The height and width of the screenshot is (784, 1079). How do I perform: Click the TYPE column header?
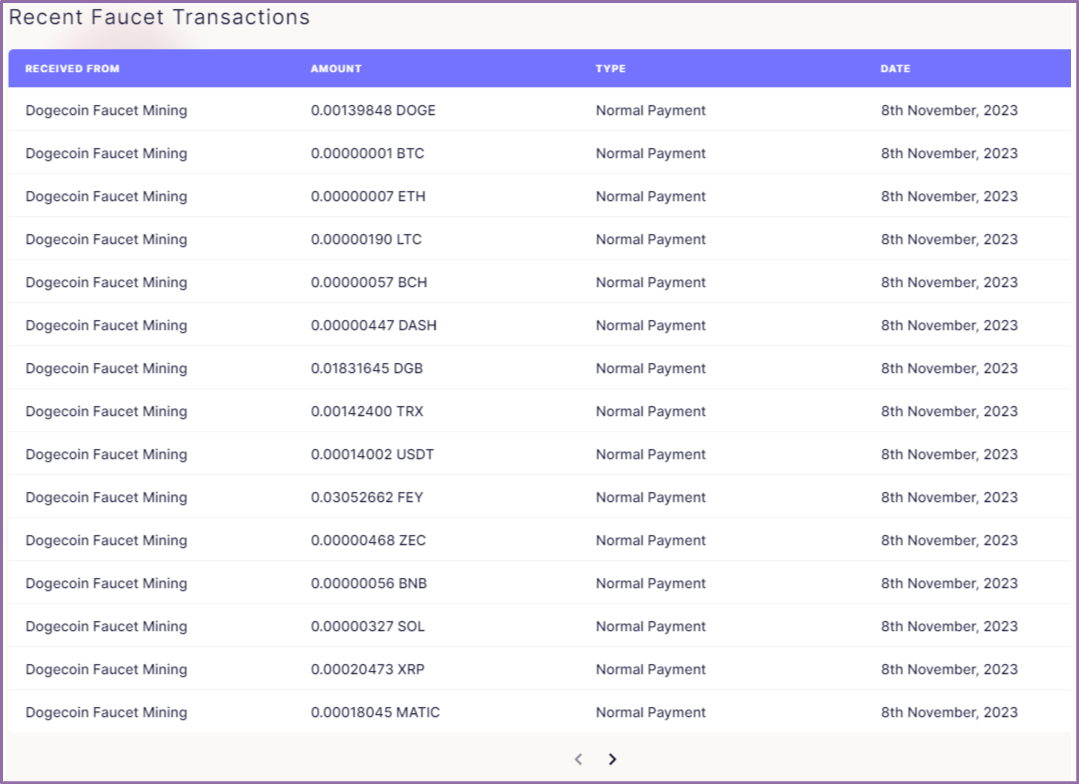click(610, 69)
